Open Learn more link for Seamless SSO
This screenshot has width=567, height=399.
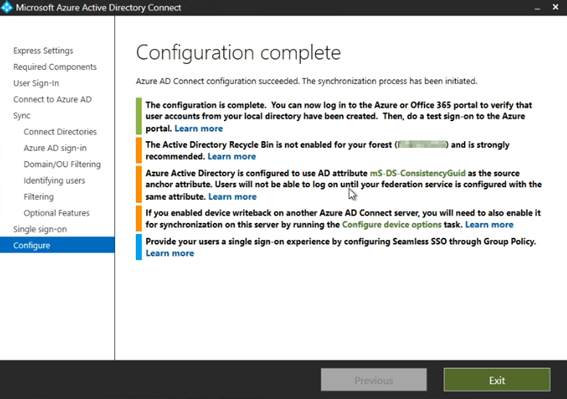pos(170,253)
